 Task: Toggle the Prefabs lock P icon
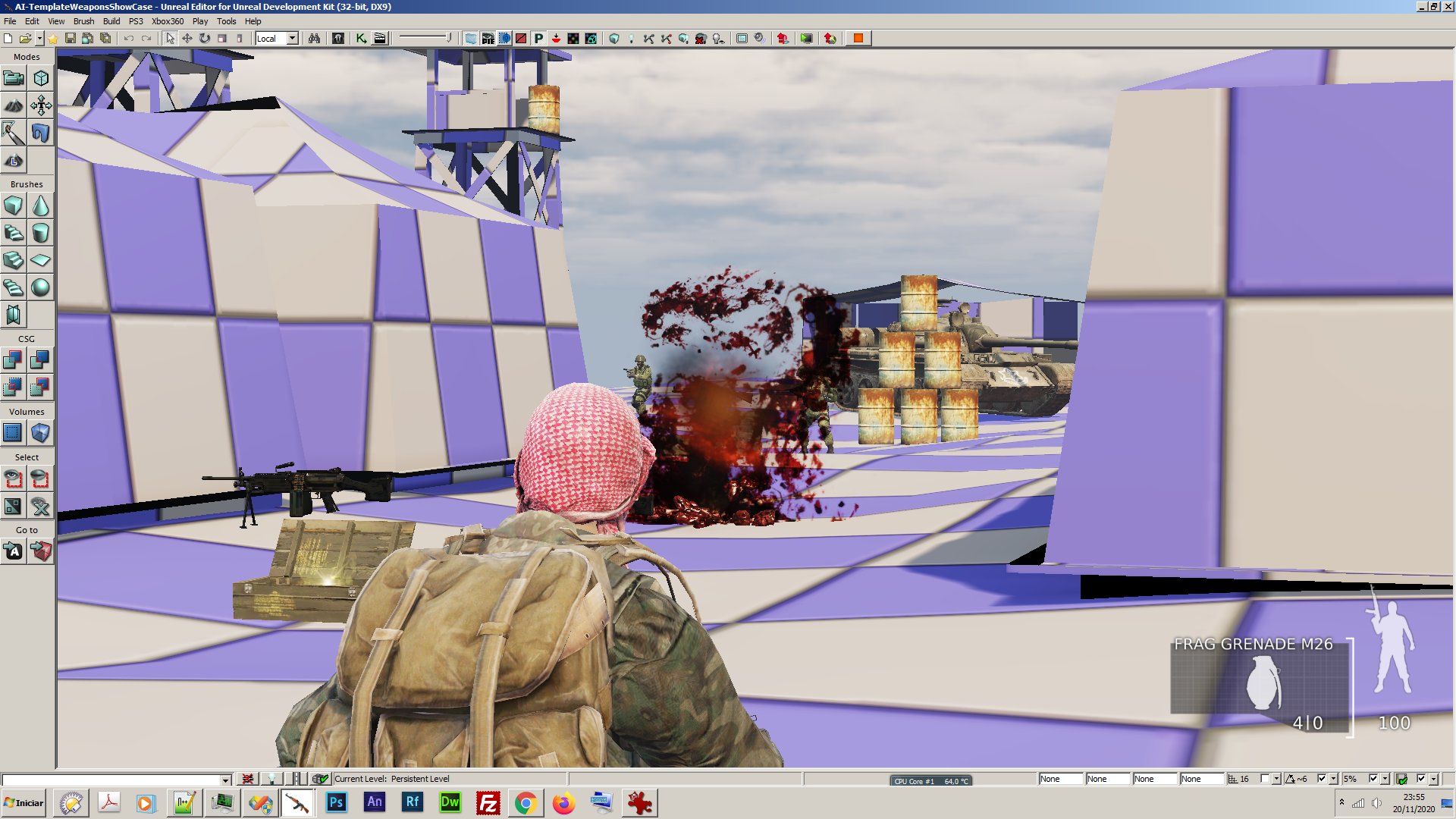[x=538, y=39]
